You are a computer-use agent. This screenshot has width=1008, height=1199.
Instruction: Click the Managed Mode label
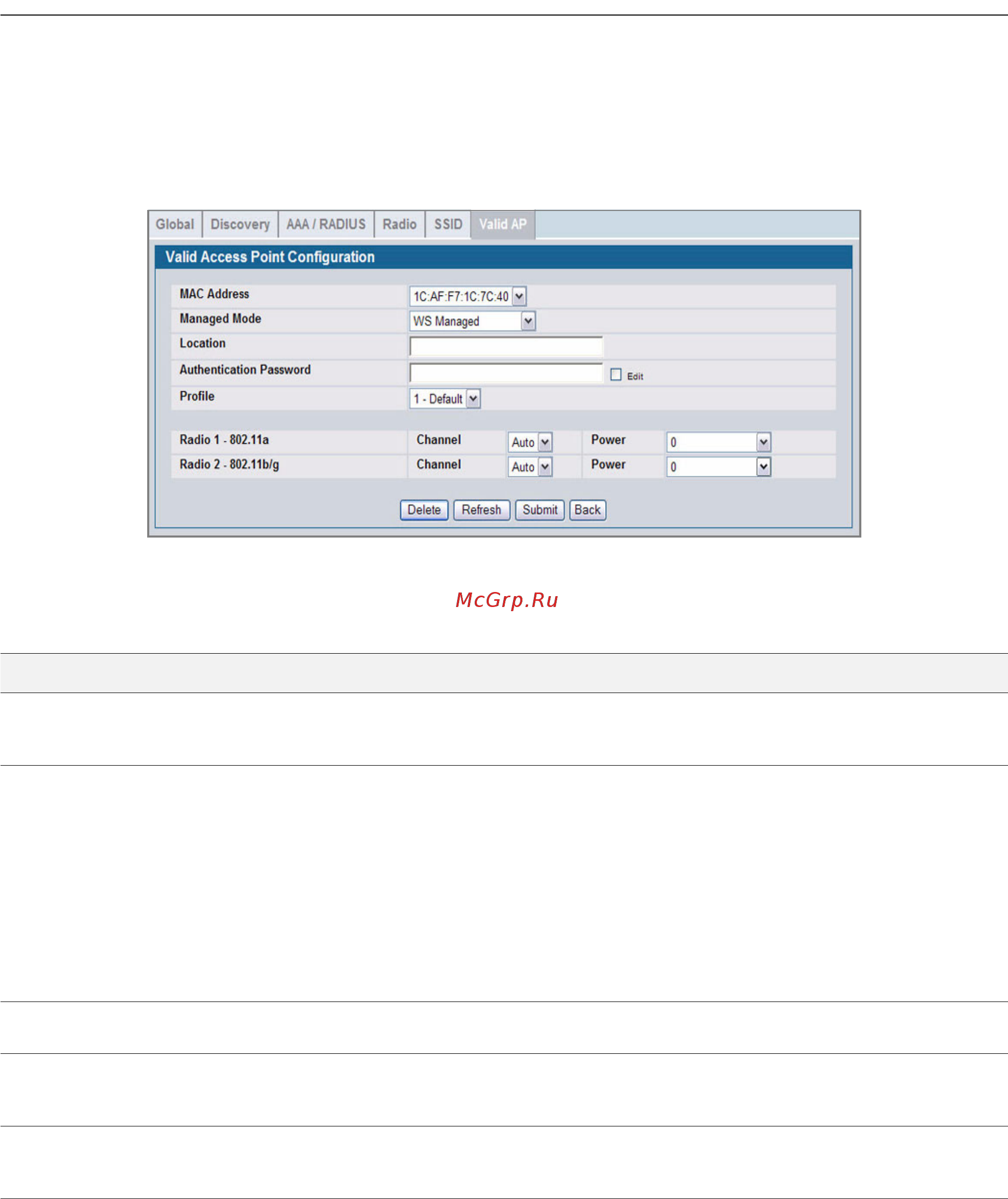pyautogui.click(x=220, y=319)
